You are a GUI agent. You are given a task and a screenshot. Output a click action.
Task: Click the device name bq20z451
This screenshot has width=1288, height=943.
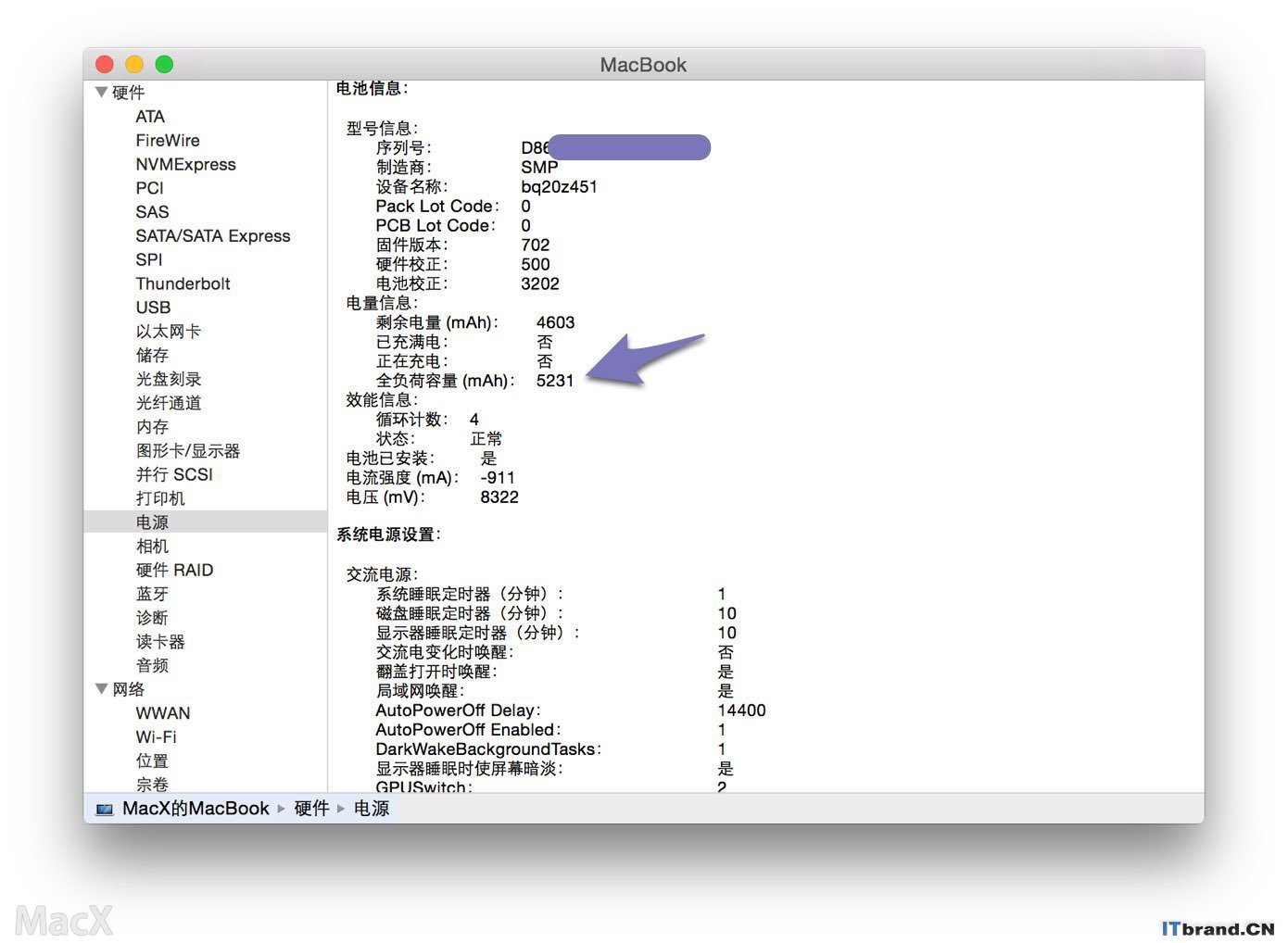(x=559, y=187)
